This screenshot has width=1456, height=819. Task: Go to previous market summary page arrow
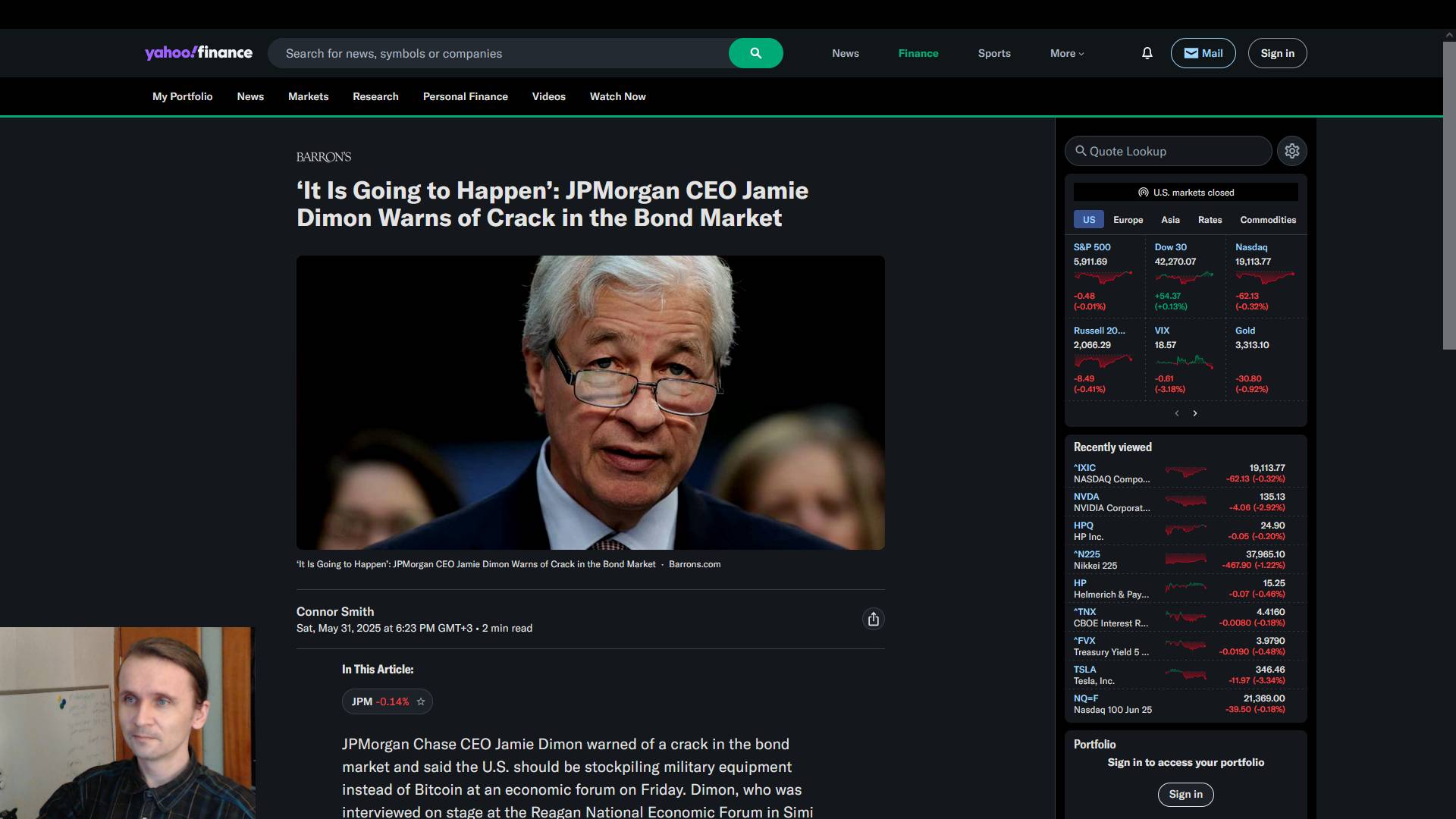pos(1177,413)
